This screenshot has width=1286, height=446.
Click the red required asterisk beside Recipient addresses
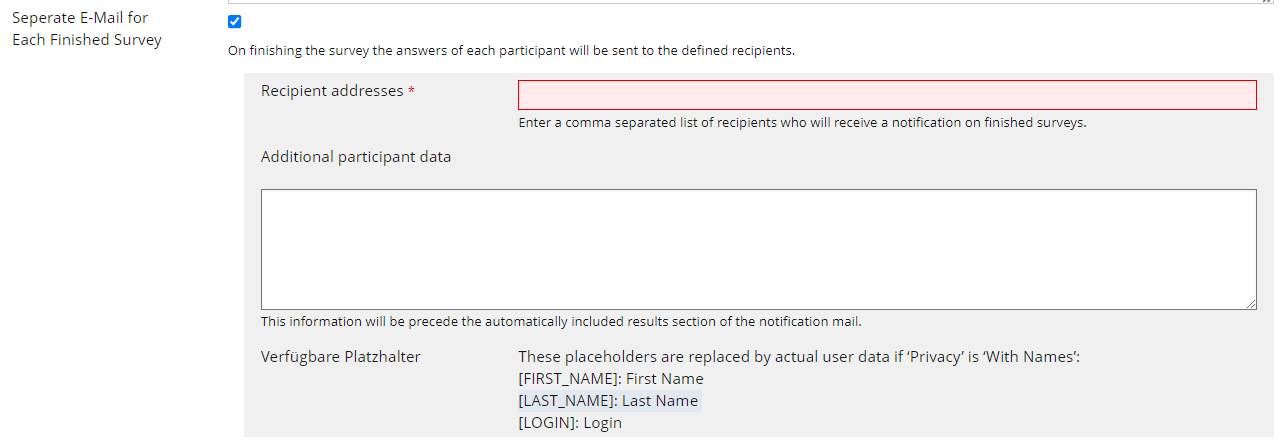coord(412,92)
